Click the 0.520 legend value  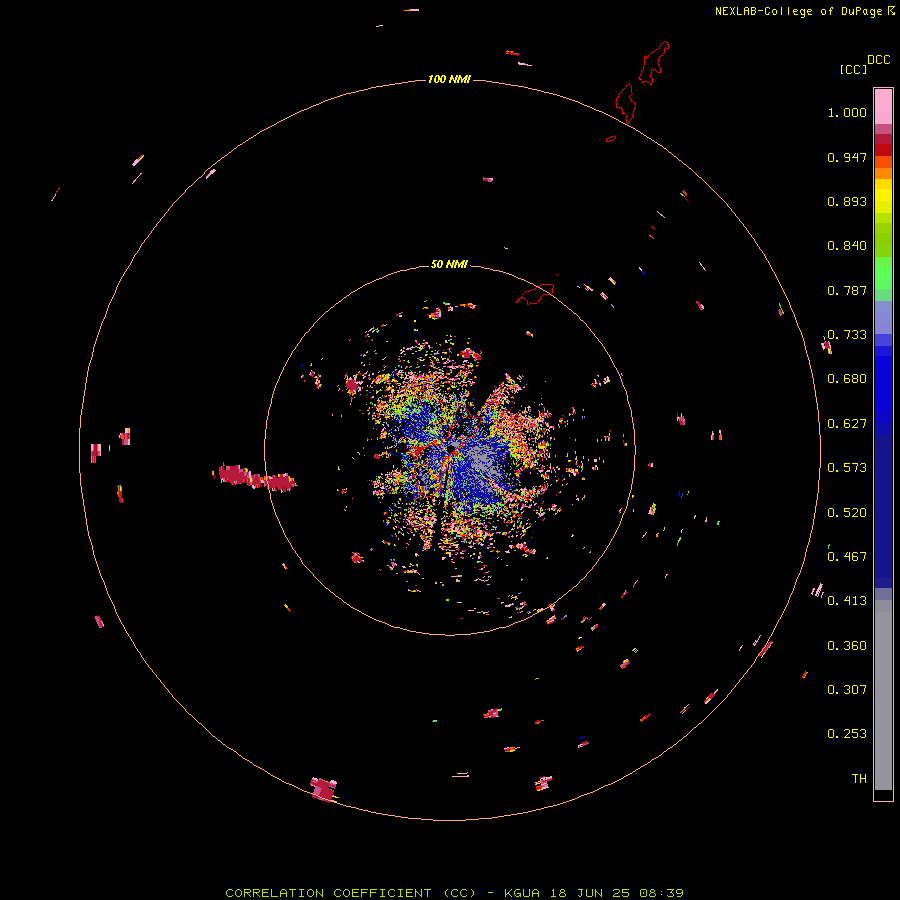847,513
